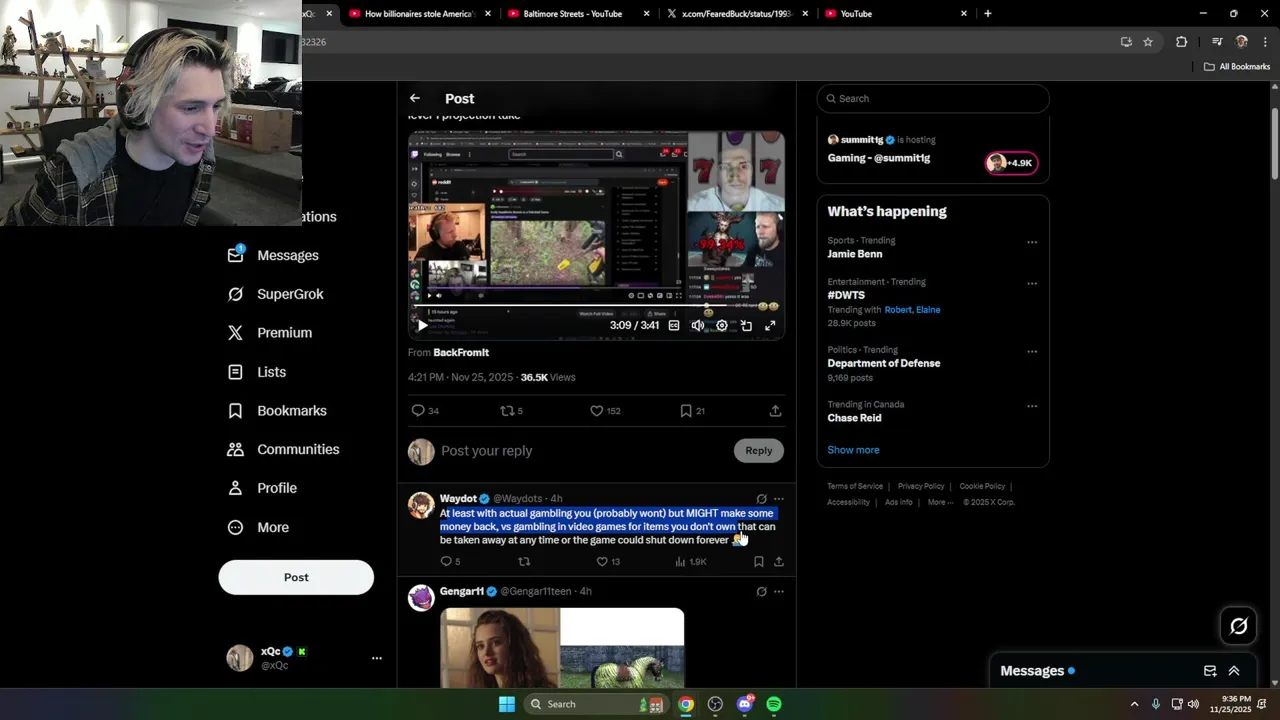This screenshot has width=1280, height=720.
Task: Switch to How billionaires stole America tab
Action: [x=420, y=14]
